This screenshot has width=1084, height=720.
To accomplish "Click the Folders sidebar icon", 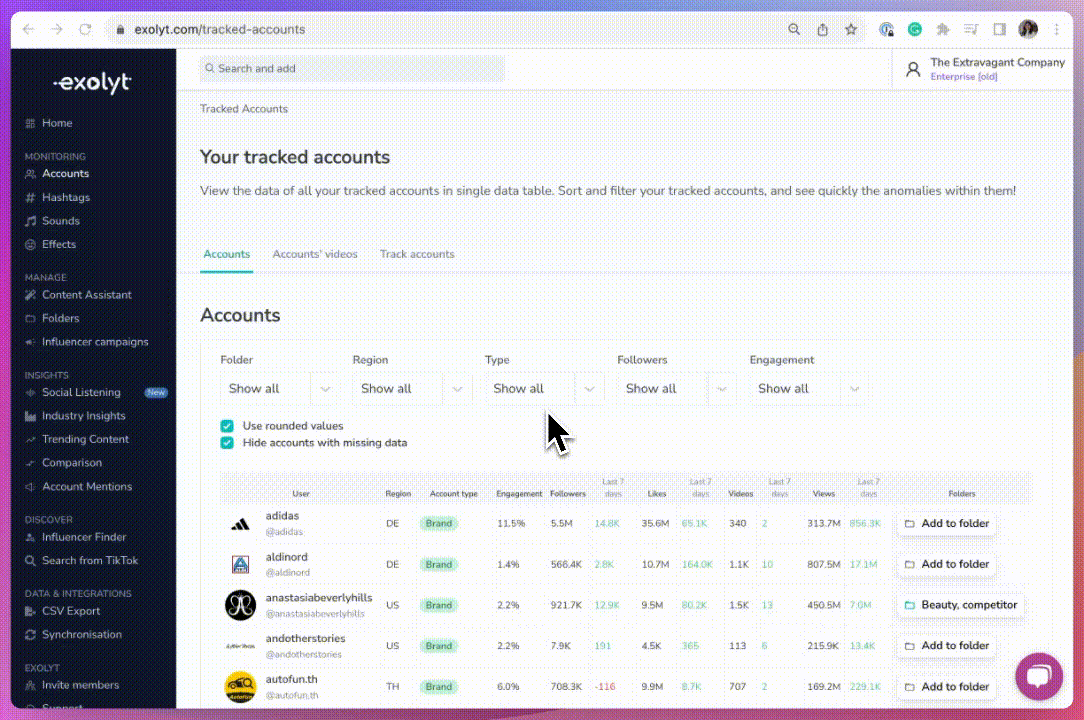I will 30,319.
